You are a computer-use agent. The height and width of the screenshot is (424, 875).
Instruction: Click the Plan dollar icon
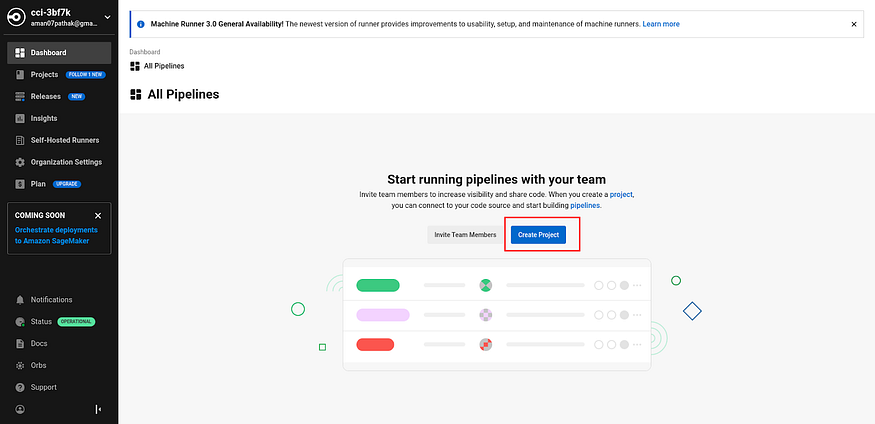[x=20, y=184]
